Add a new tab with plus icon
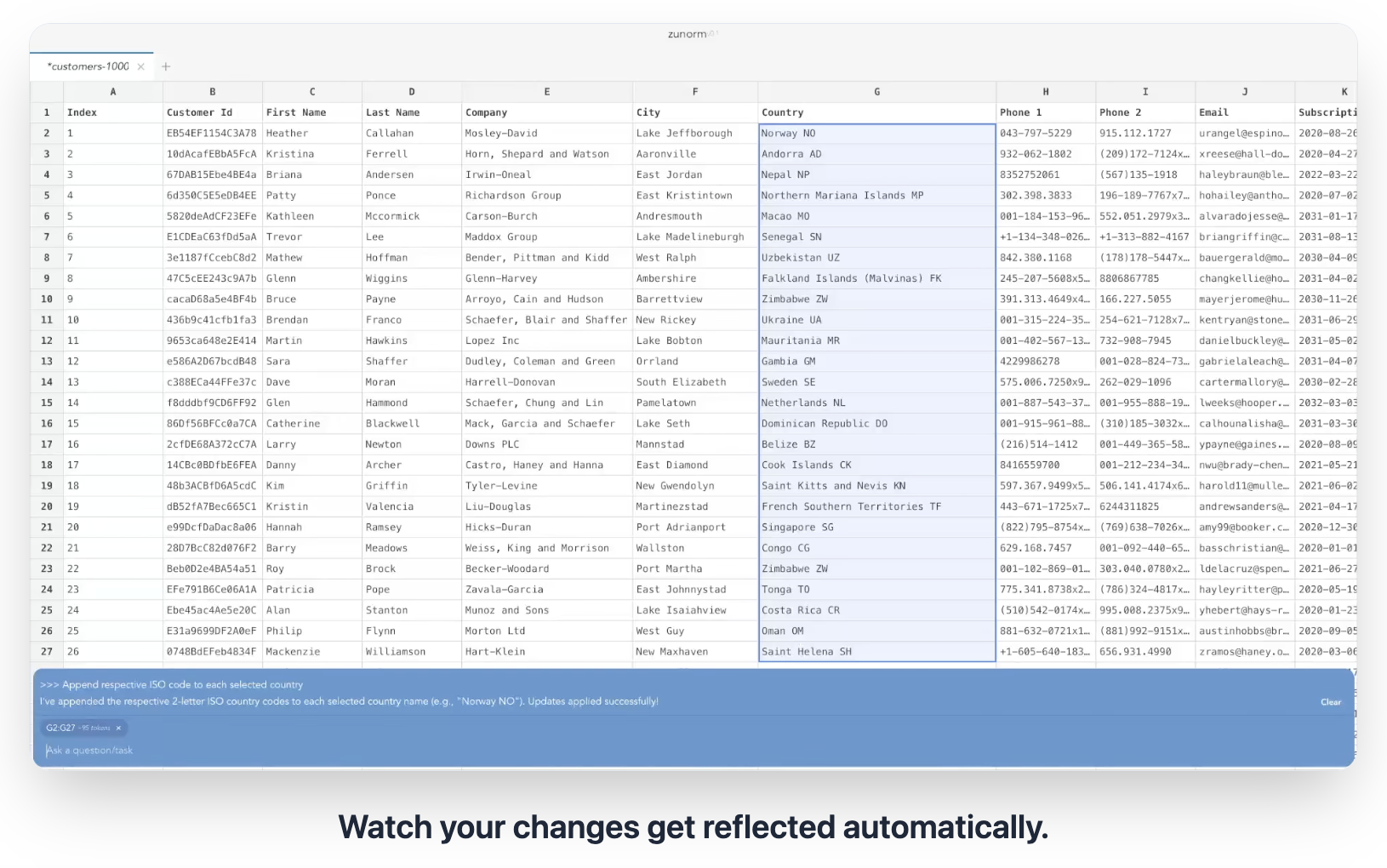Viewport: 1387px width, 868px height. 166,66
